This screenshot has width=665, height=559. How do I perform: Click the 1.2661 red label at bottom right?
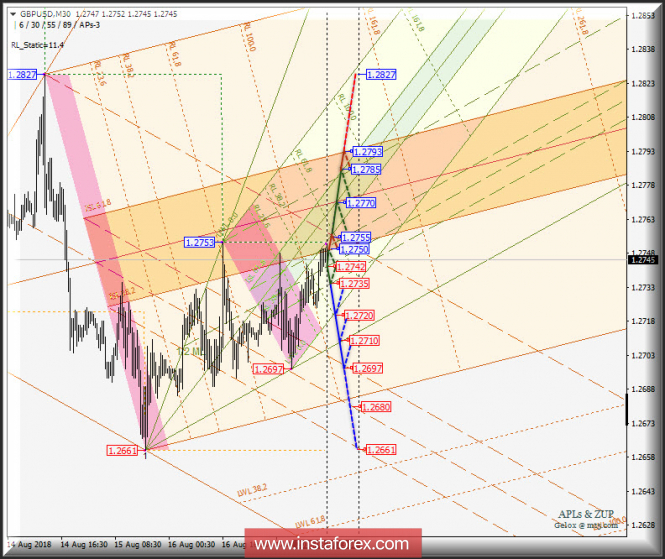(381, 450)
